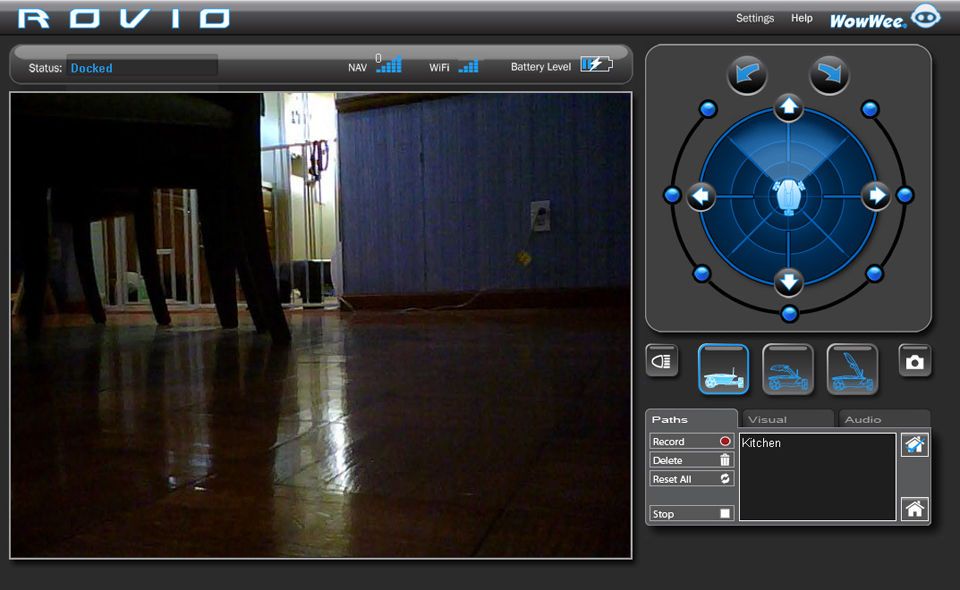Viewport: 960px width, 590px height.
Task: Click the top-left blue dot on the ring
Action: click(708, 110)
